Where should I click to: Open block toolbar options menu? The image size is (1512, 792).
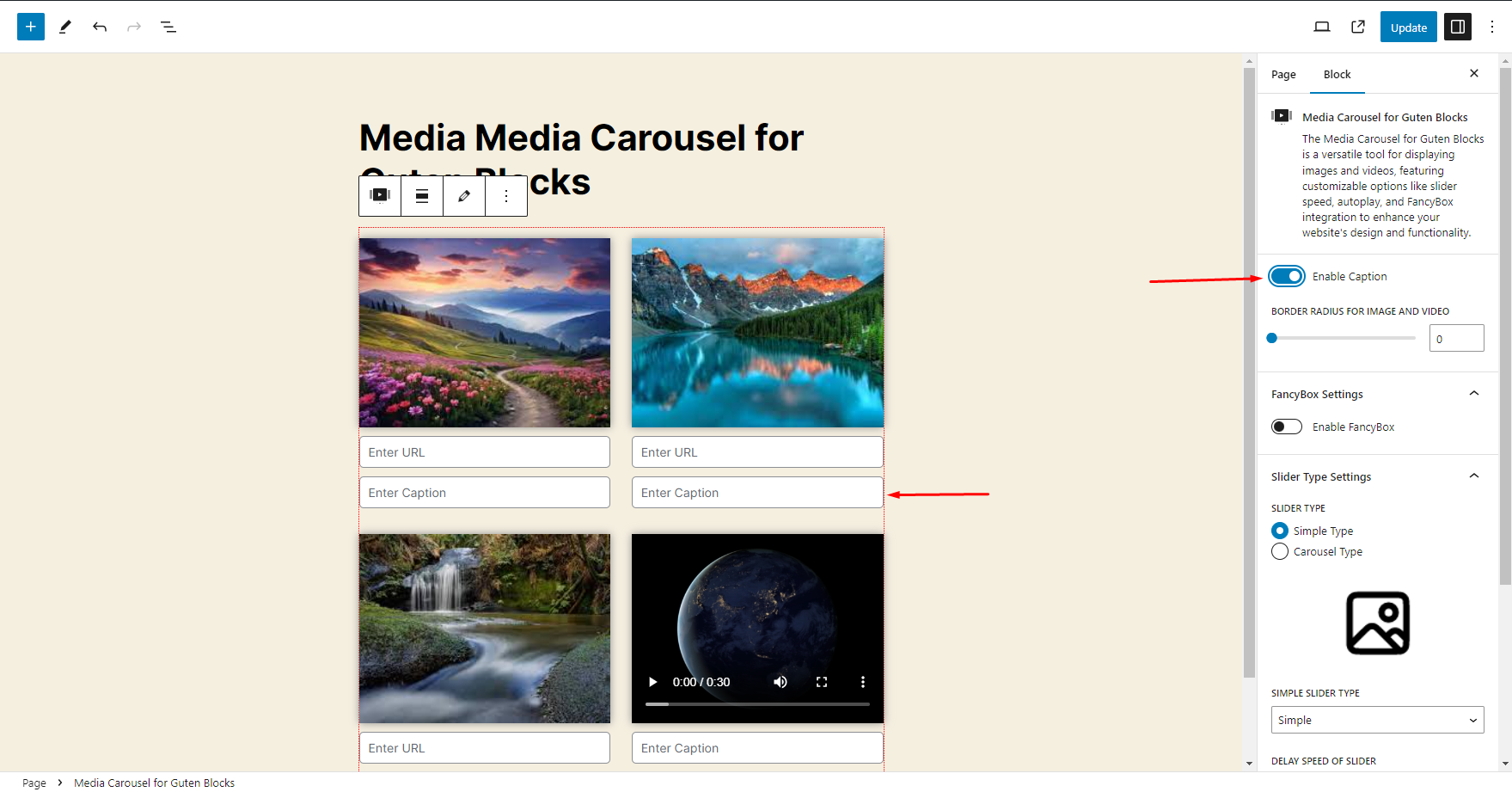tap(506, 195)
